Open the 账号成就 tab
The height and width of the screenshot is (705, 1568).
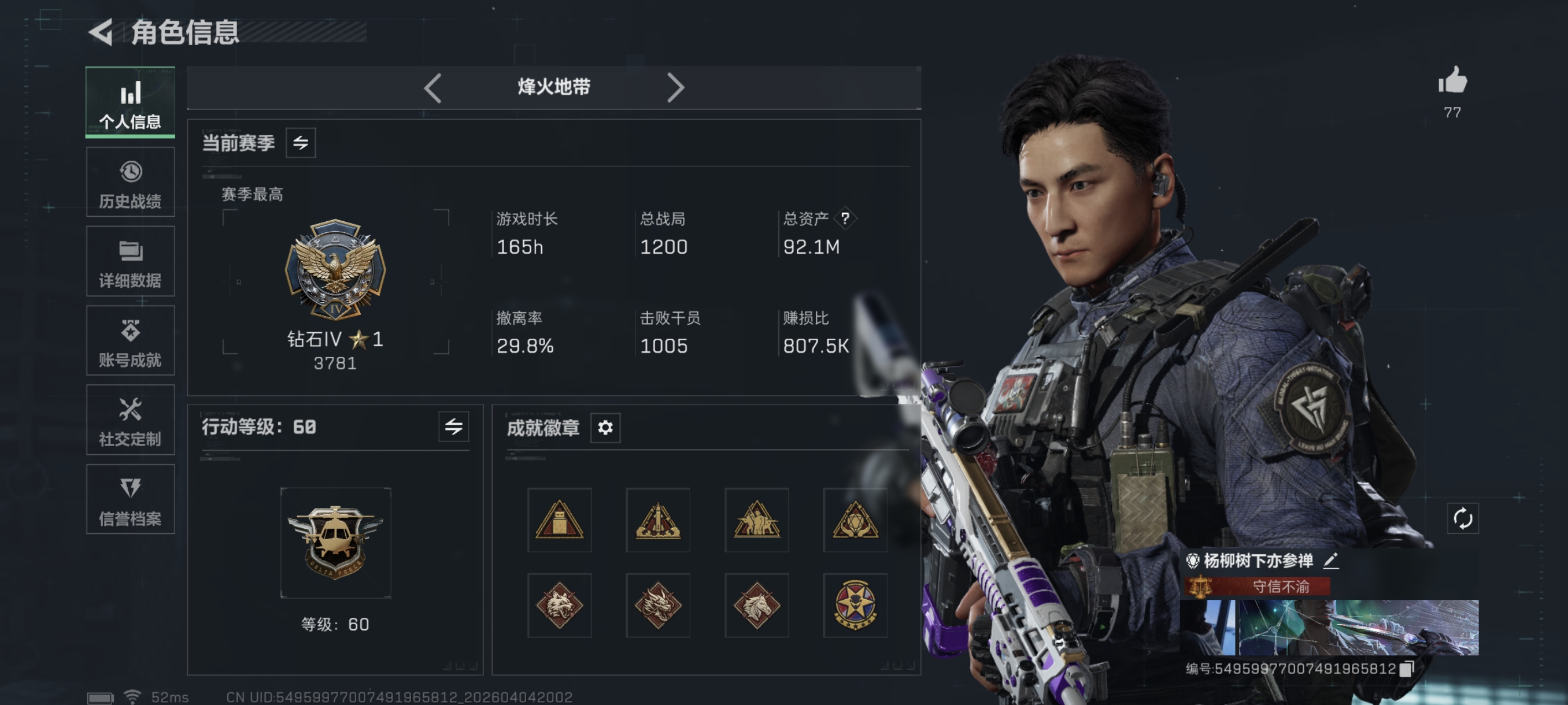point(130,340)
